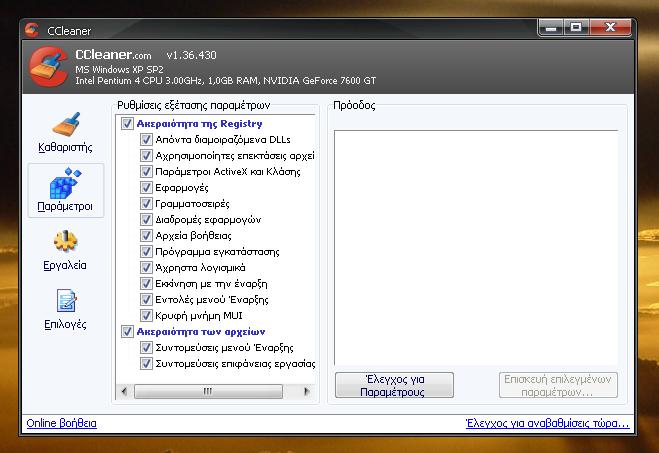
Task: Click the Intel Pentium 4 CPU system info text
Action: point(226,80)
